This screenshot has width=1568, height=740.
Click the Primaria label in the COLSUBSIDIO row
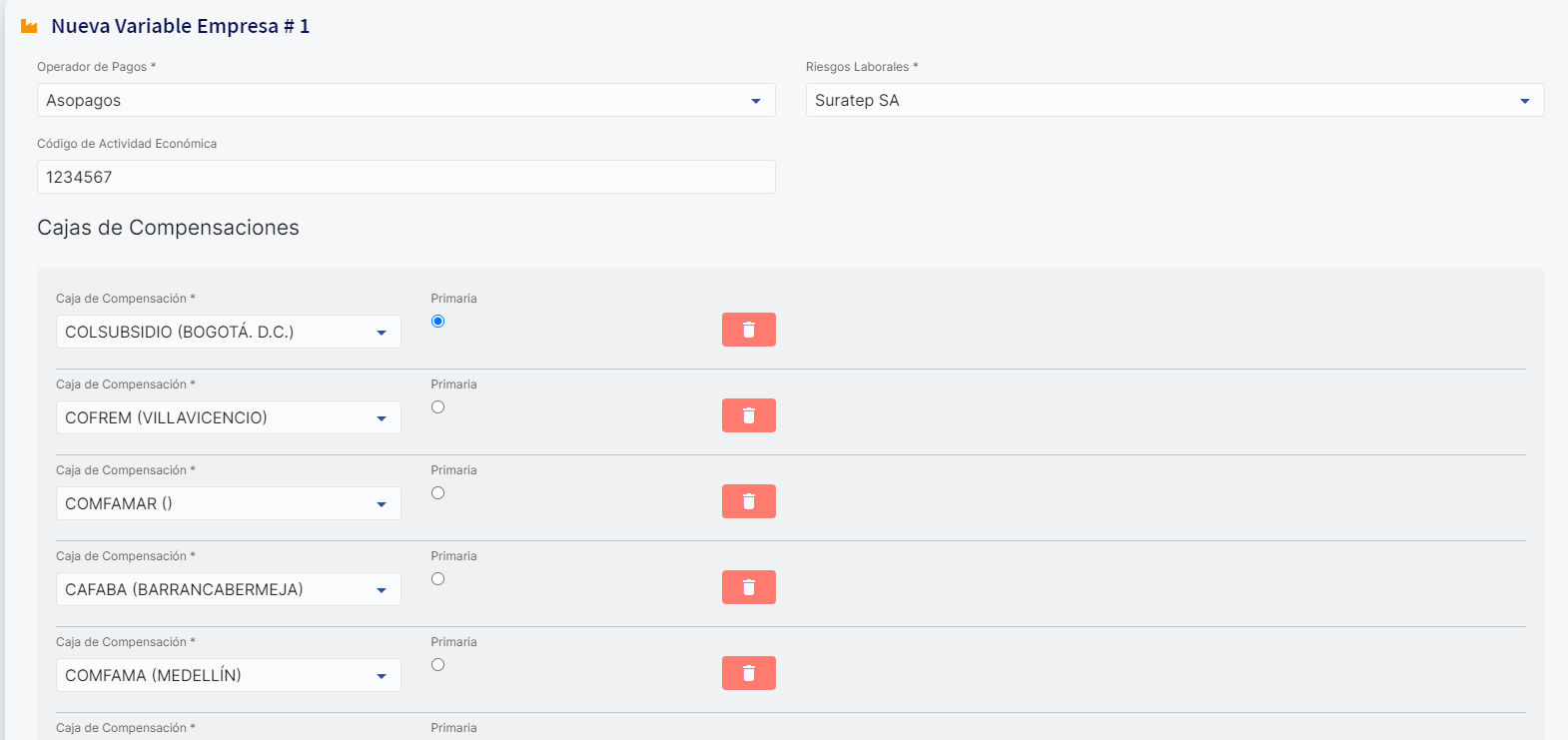pos(453,299)
